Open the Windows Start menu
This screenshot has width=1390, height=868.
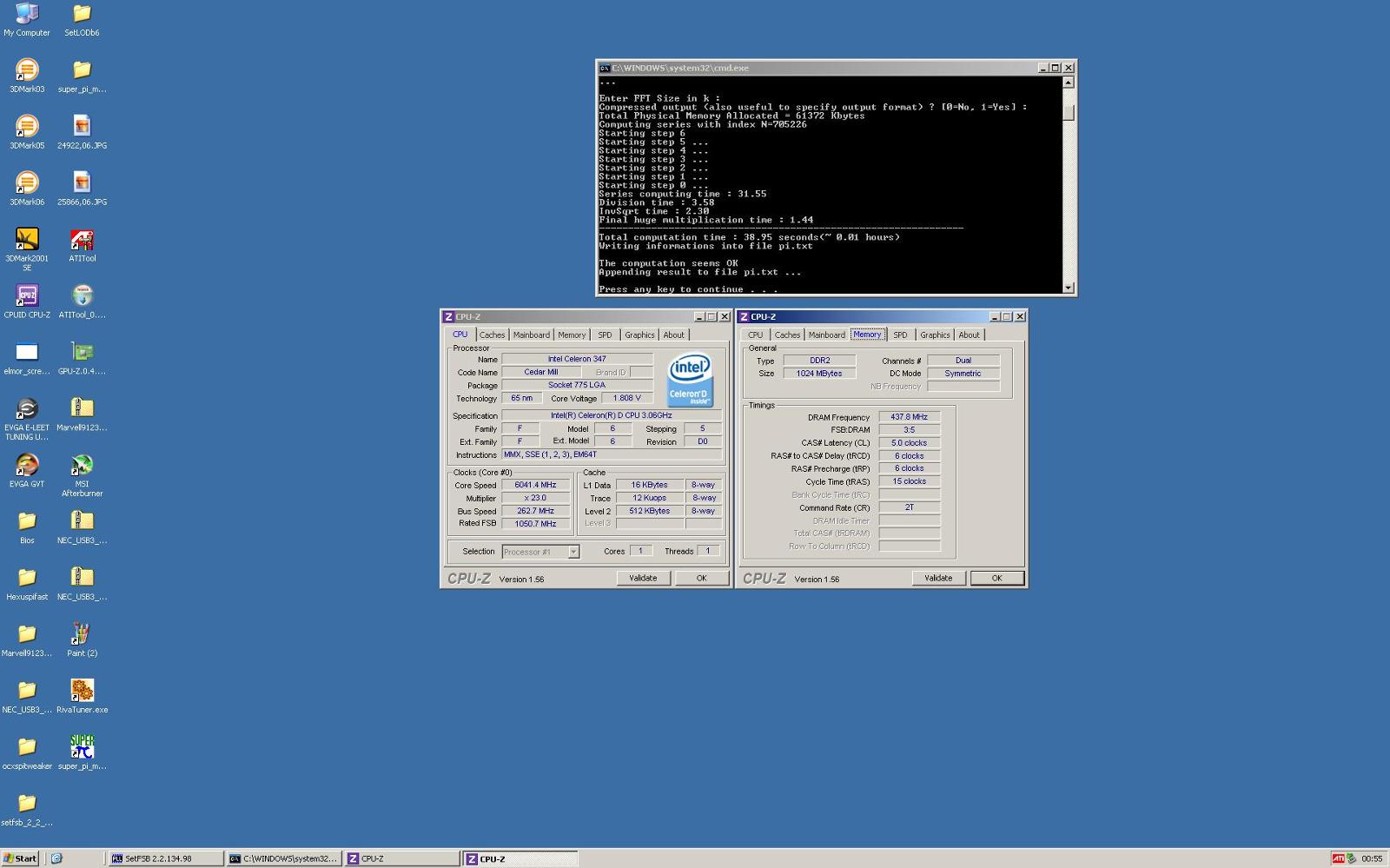(20, 858)
